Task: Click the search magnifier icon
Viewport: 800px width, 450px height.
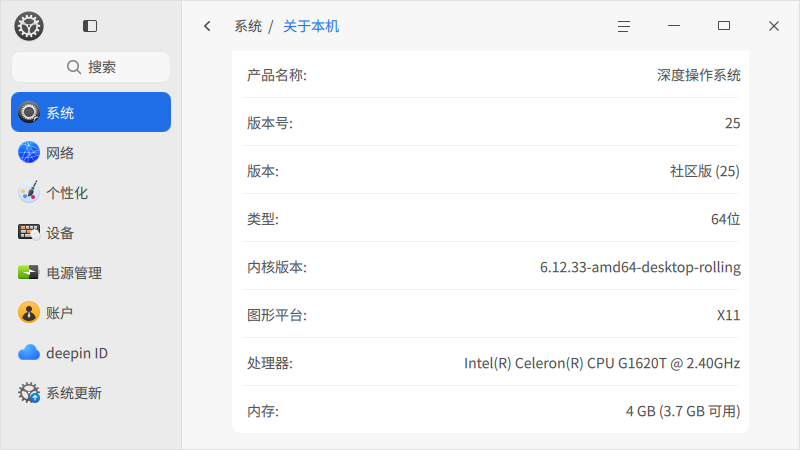Action: click(74, 67)
